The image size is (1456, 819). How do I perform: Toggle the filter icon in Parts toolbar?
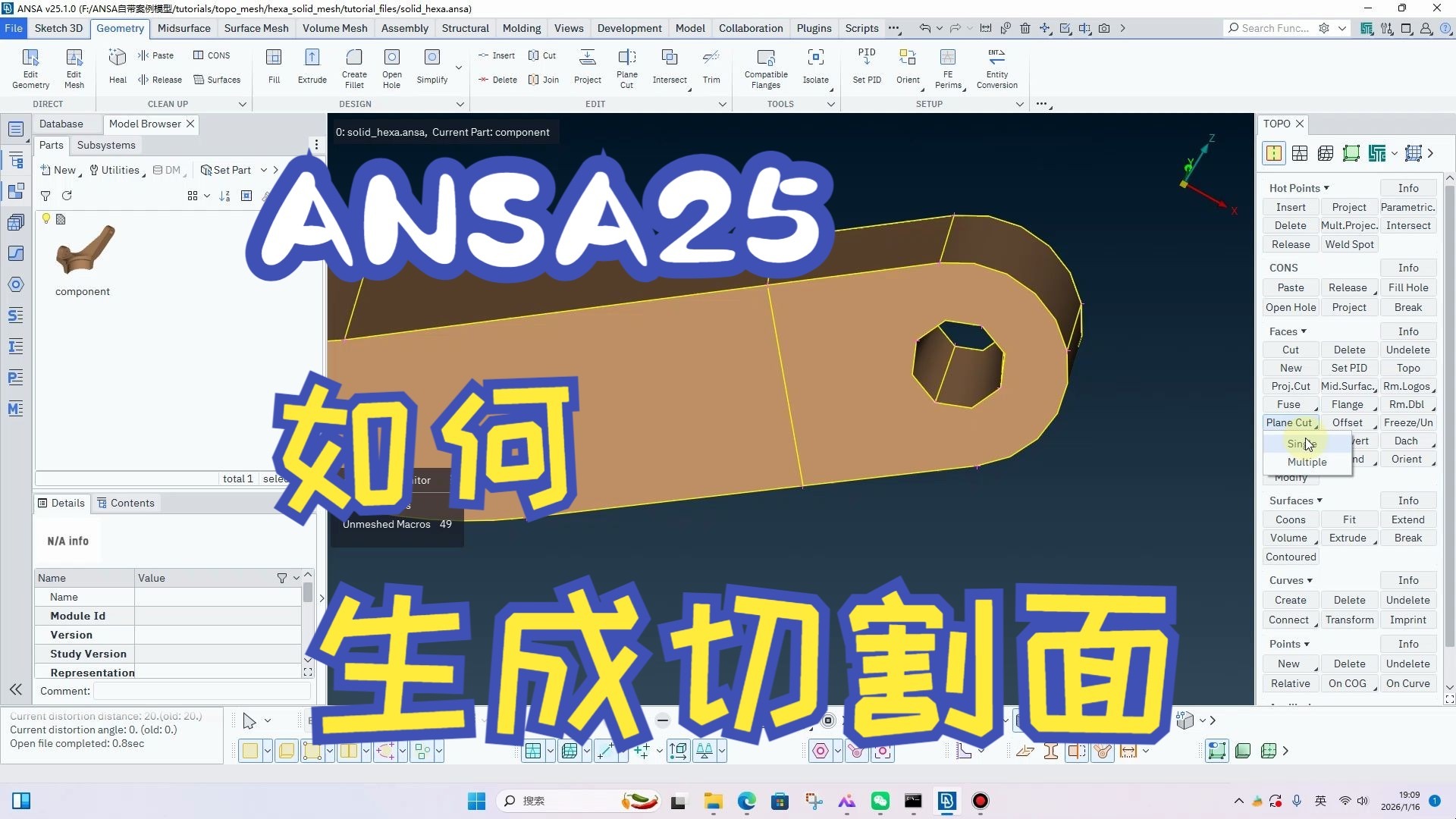[45, 196]
